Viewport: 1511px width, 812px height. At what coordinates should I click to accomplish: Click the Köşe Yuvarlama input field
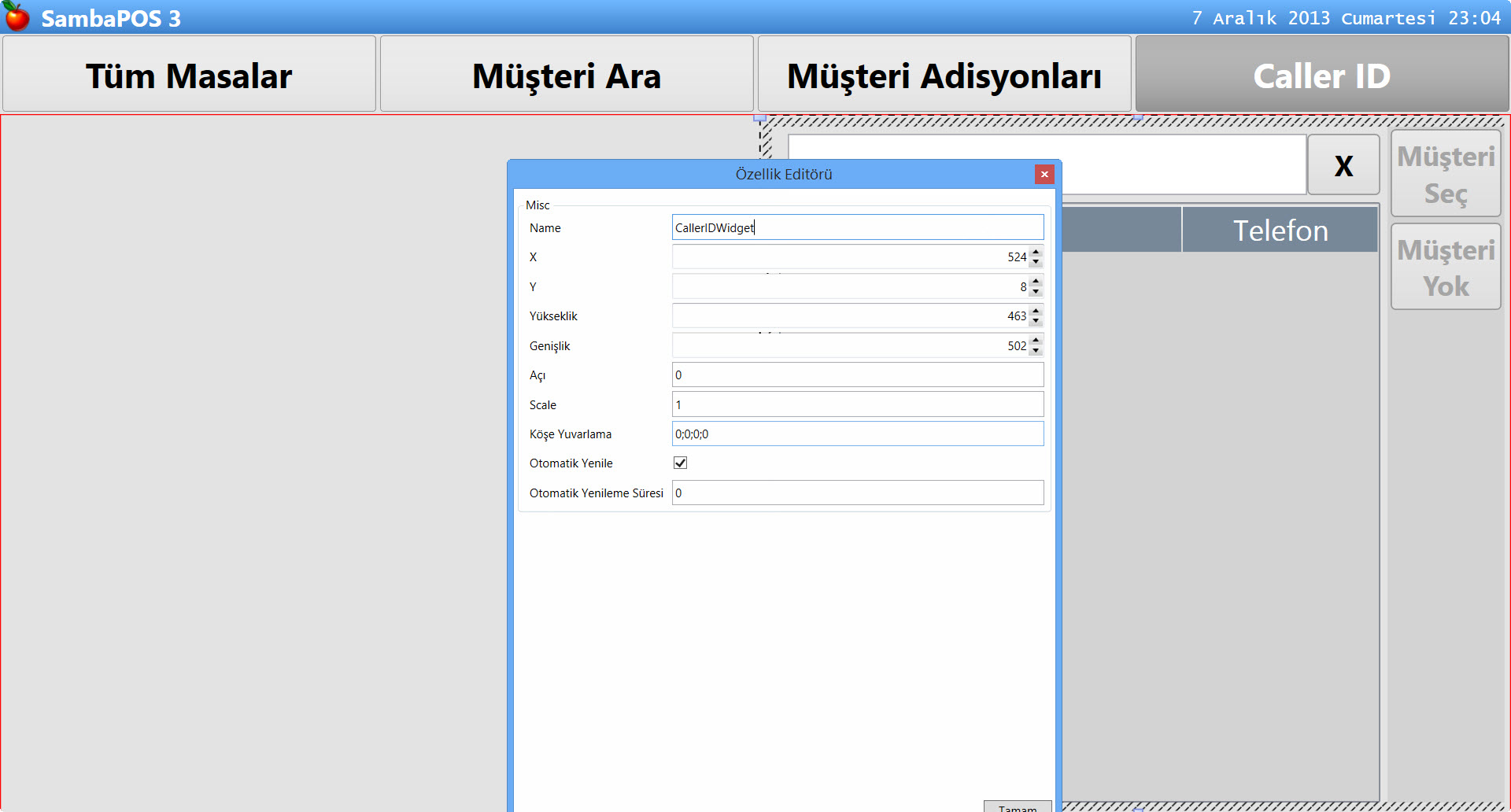click(x=858, y=434)
